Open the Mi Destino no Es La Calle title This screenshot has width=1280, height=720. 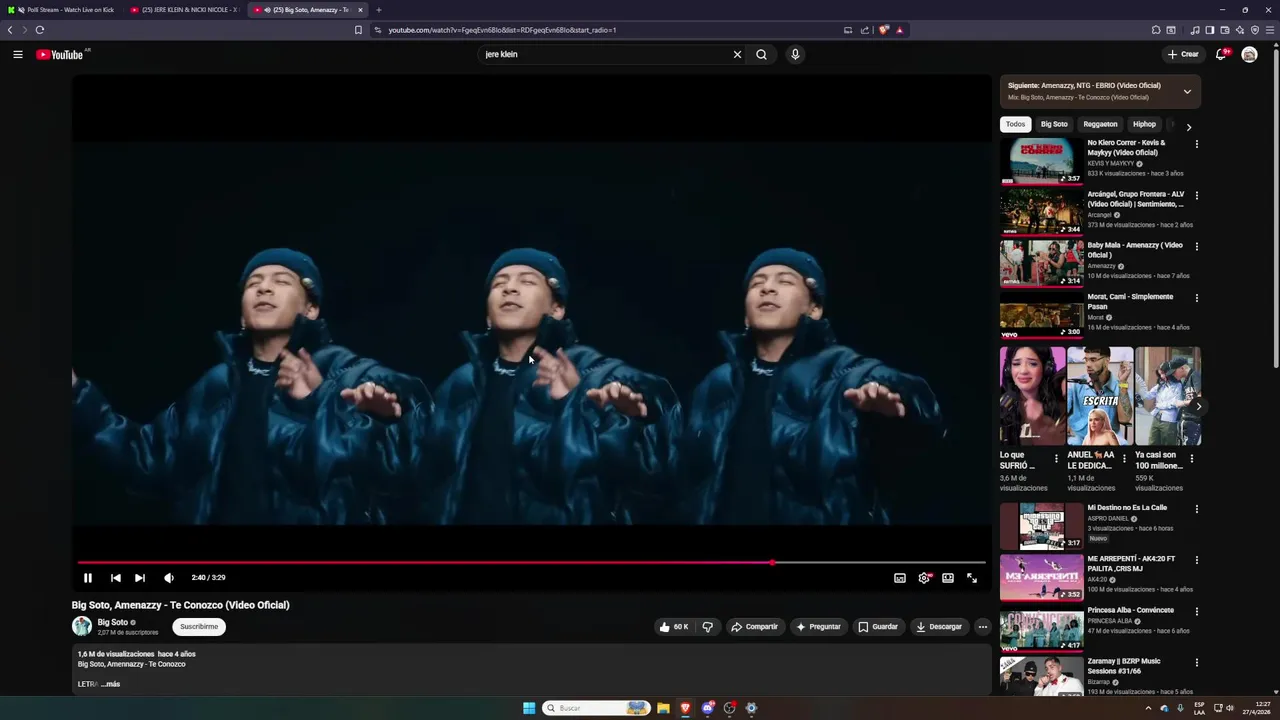pos(1127,507)
